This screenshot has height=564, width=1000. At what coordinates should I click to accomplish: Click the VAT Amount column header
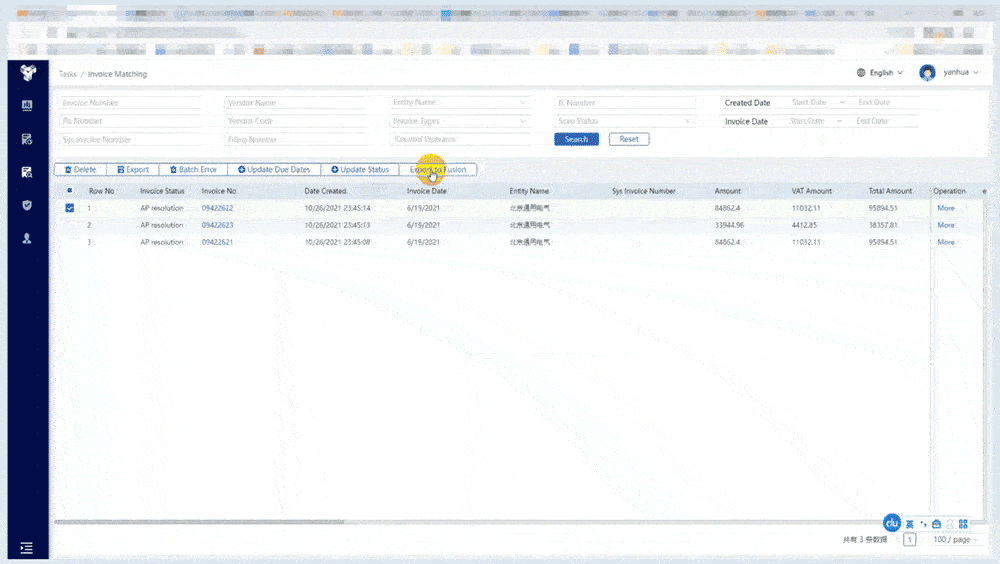pyautogui.click(x=811, y=191)
